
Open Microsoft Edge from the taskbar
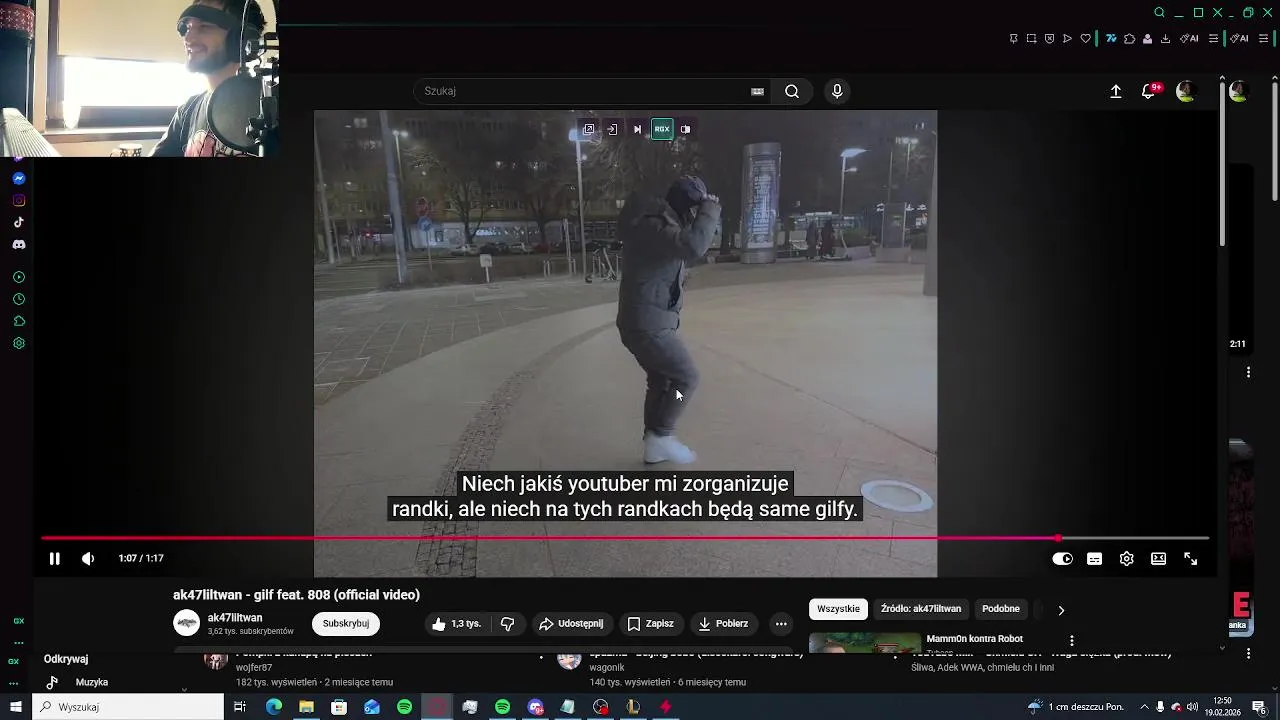pyautogui.click(x=273, y=707)
